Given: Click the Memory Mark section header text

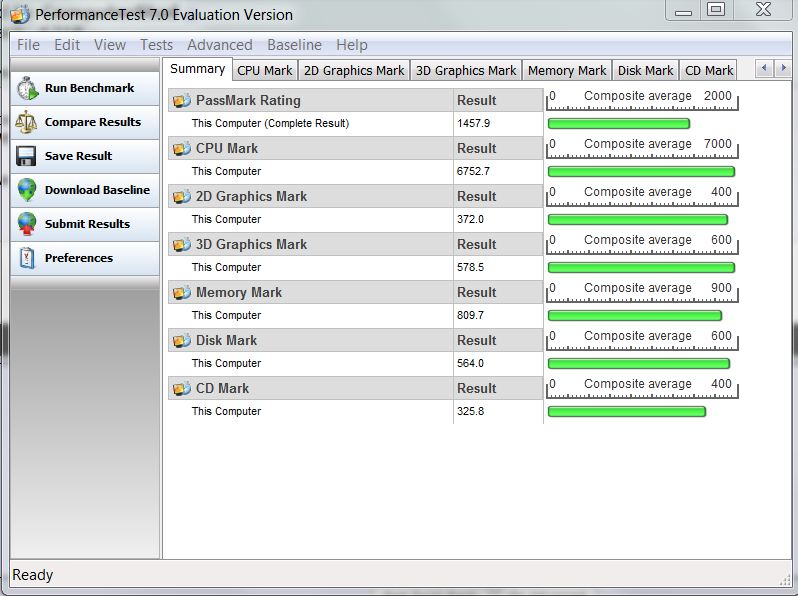Looking at the screenshot, I should [x=239, y=293].
